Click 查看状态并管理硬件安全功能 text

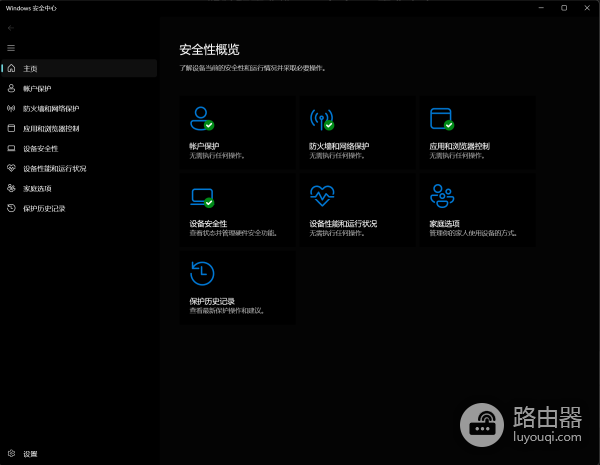(x=233, y=233)
